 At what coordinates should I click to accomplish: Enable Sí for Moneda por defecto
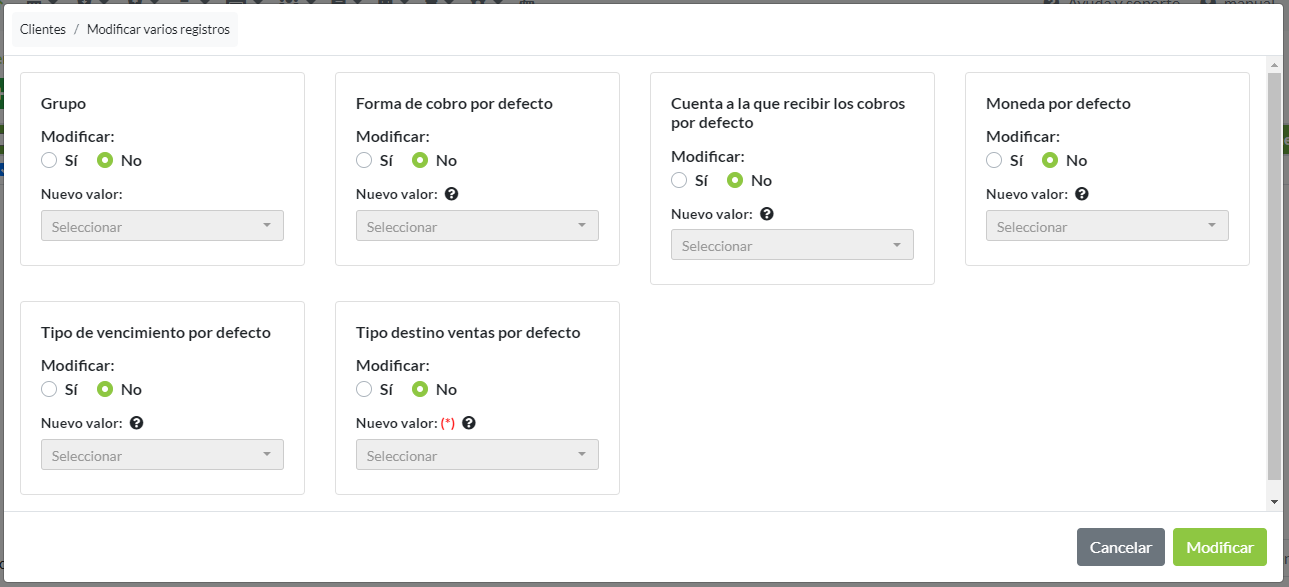(x=994, y=160)
